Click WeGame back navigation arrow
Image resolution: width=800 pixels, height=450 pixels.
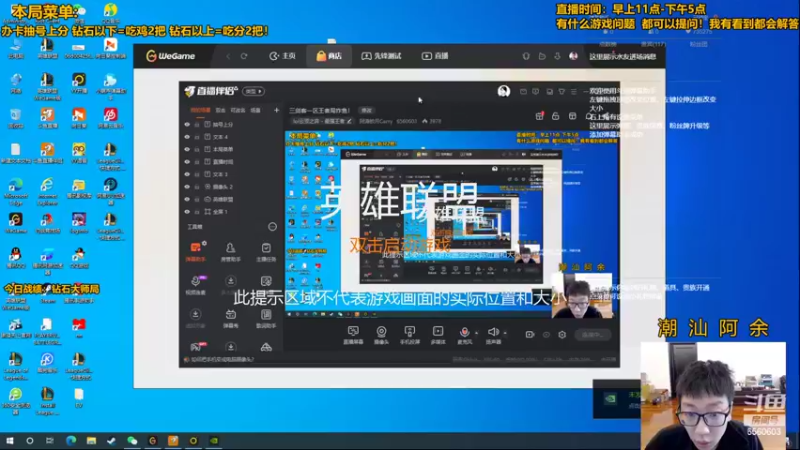pyautogui.click(x=228, y=56)
